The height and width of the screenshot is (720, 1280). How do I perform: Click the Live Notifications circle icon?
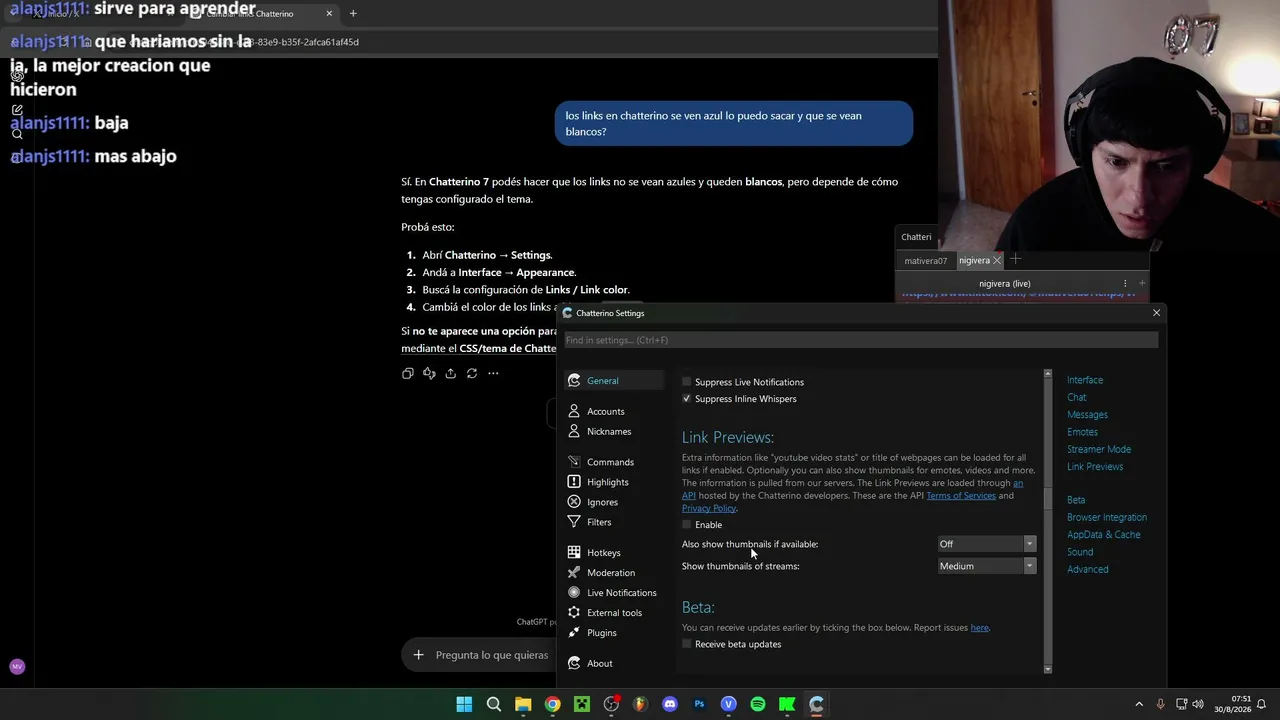(574, 593)
